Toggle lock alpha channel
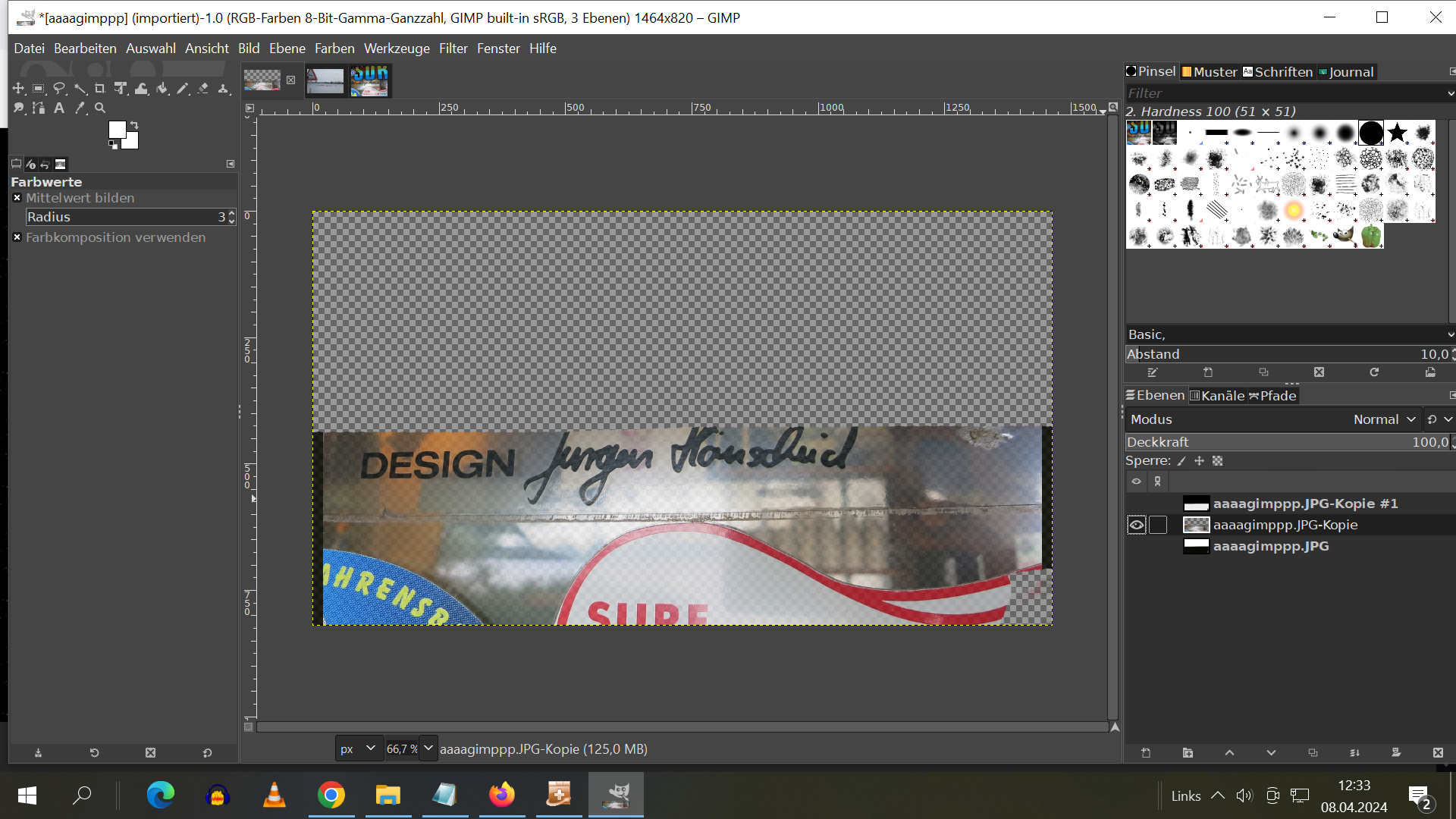Screen dimensions: 1456x819 [x=1217, y=461]
